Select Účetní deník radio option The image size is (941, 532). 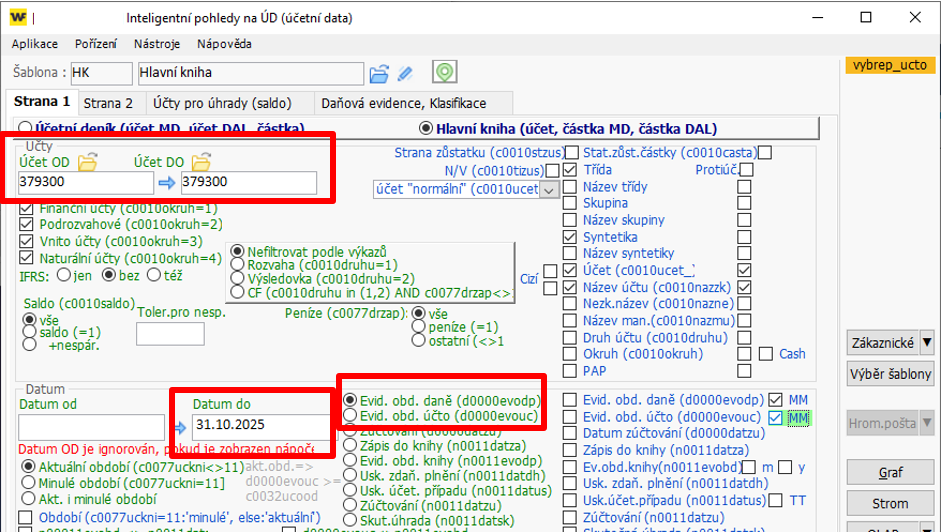(25, 129)
